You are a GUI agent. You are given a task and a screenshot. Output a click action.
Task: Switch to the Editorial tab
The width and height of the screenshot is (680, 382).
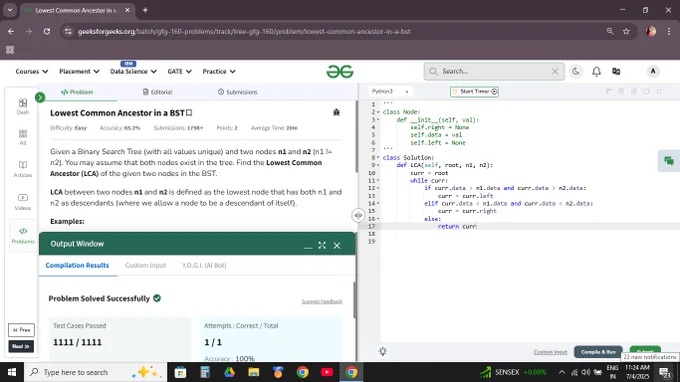coord(157,92)
